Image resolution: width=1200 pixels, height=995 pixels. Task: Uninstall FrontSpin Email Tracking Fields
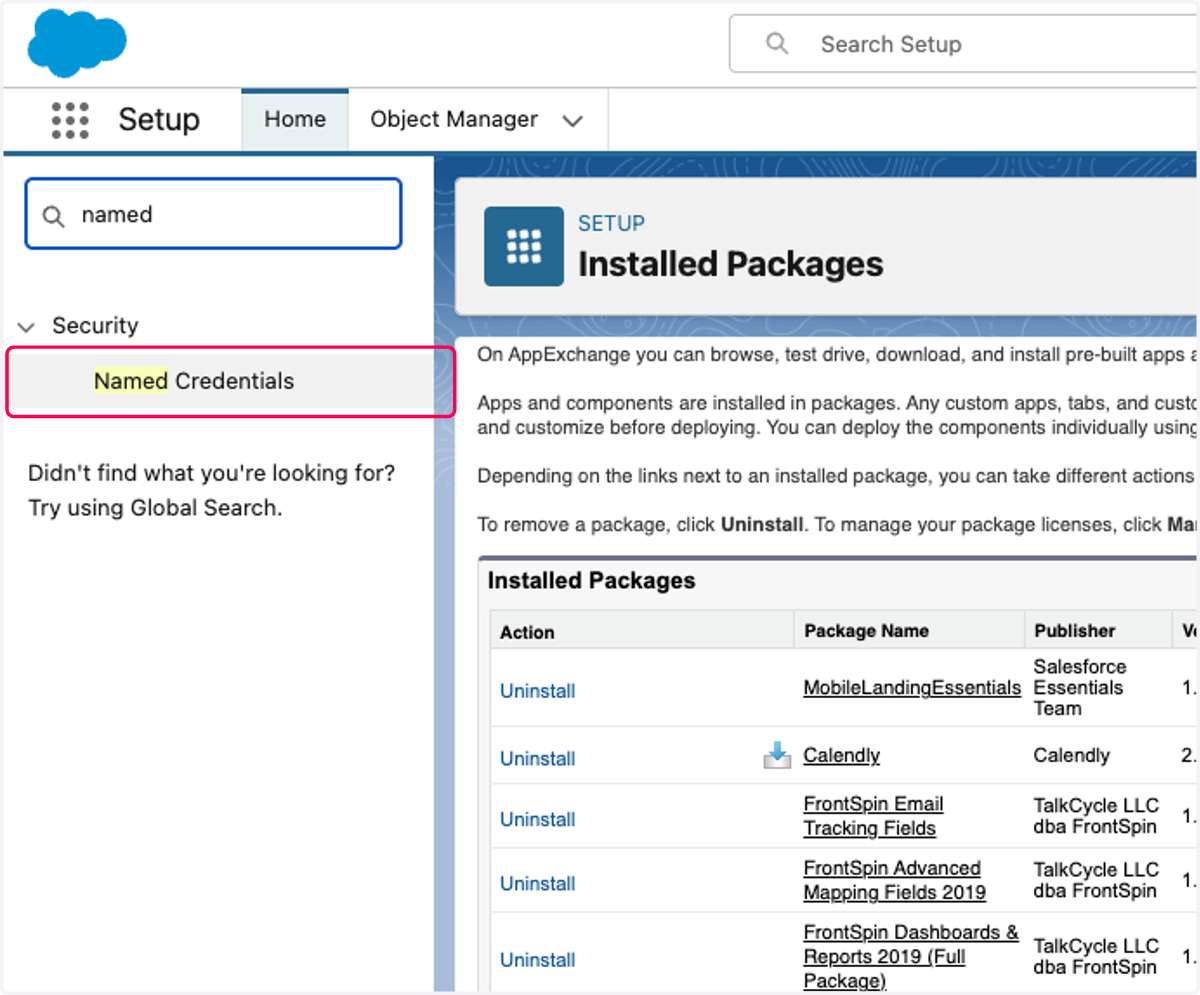tap(537, 819)
